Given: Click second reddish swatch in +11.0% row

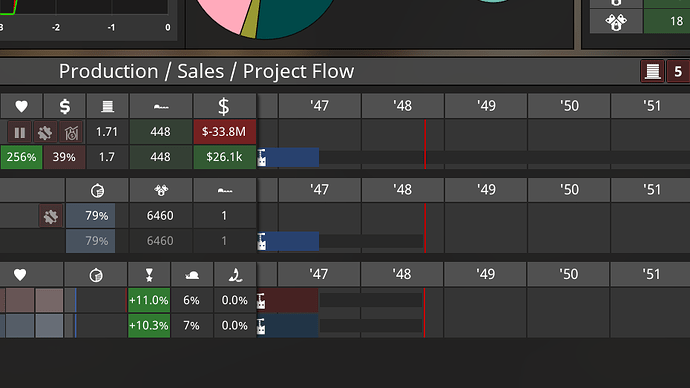Looking at the screenshot, I should pyautogui.click(x=49, y=300).
